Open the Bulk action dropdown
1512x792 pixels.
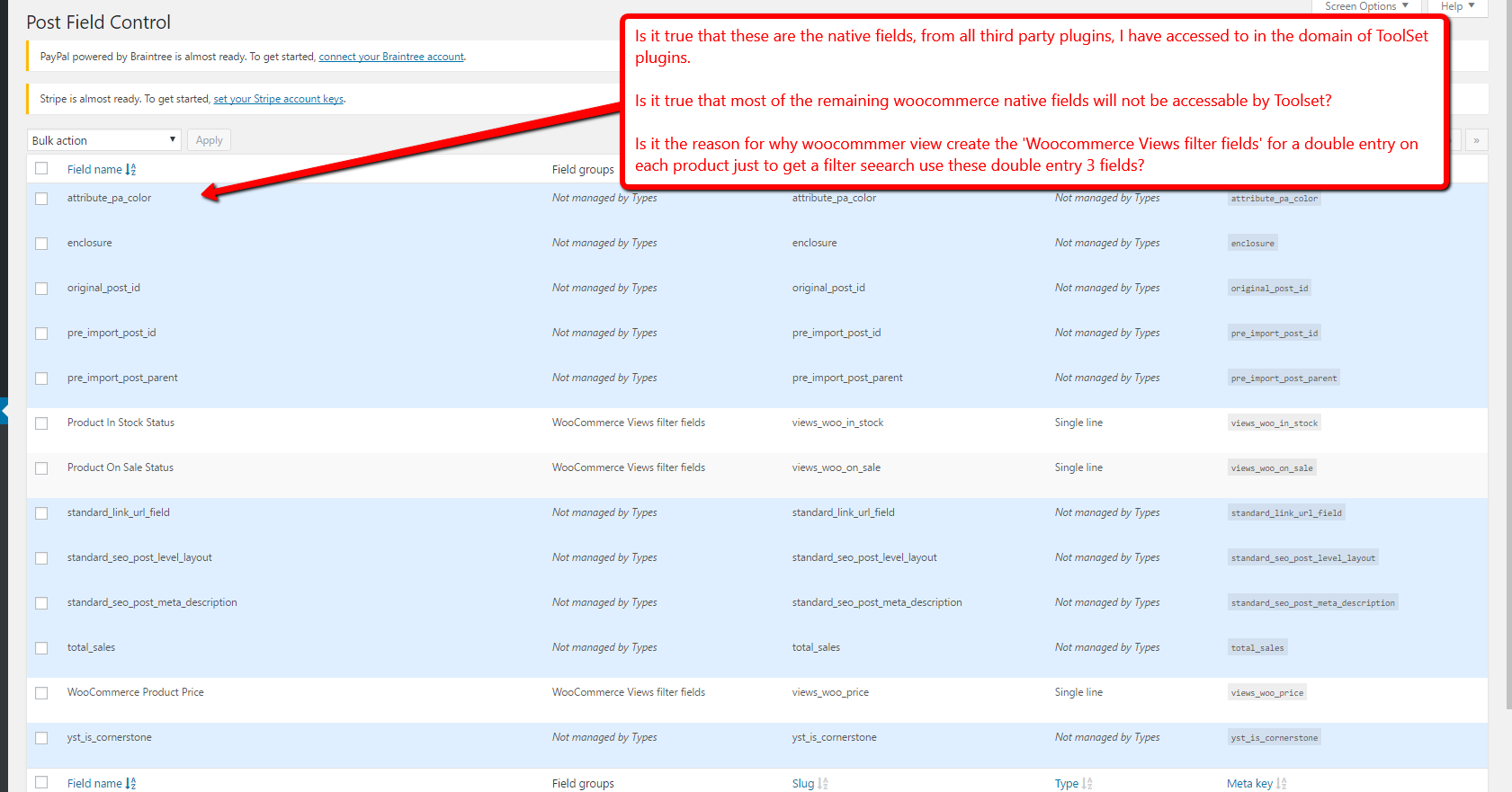click(104, 140)
